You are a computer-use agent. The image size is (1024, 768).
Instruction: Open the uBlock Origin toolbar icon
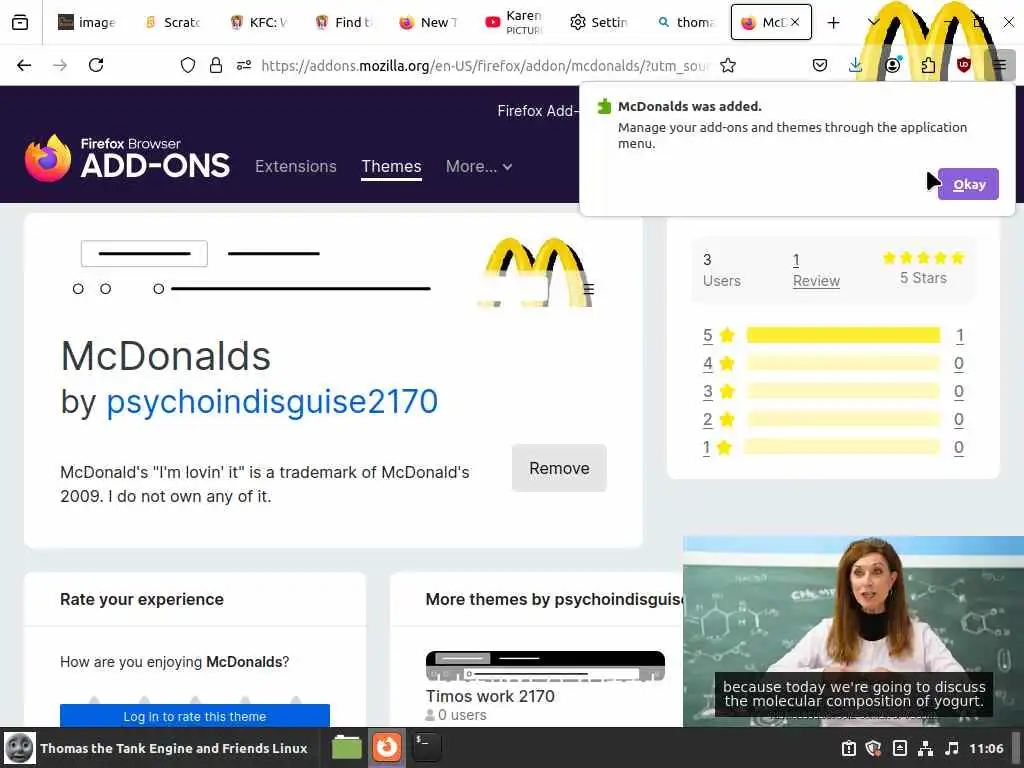[964, 65]
